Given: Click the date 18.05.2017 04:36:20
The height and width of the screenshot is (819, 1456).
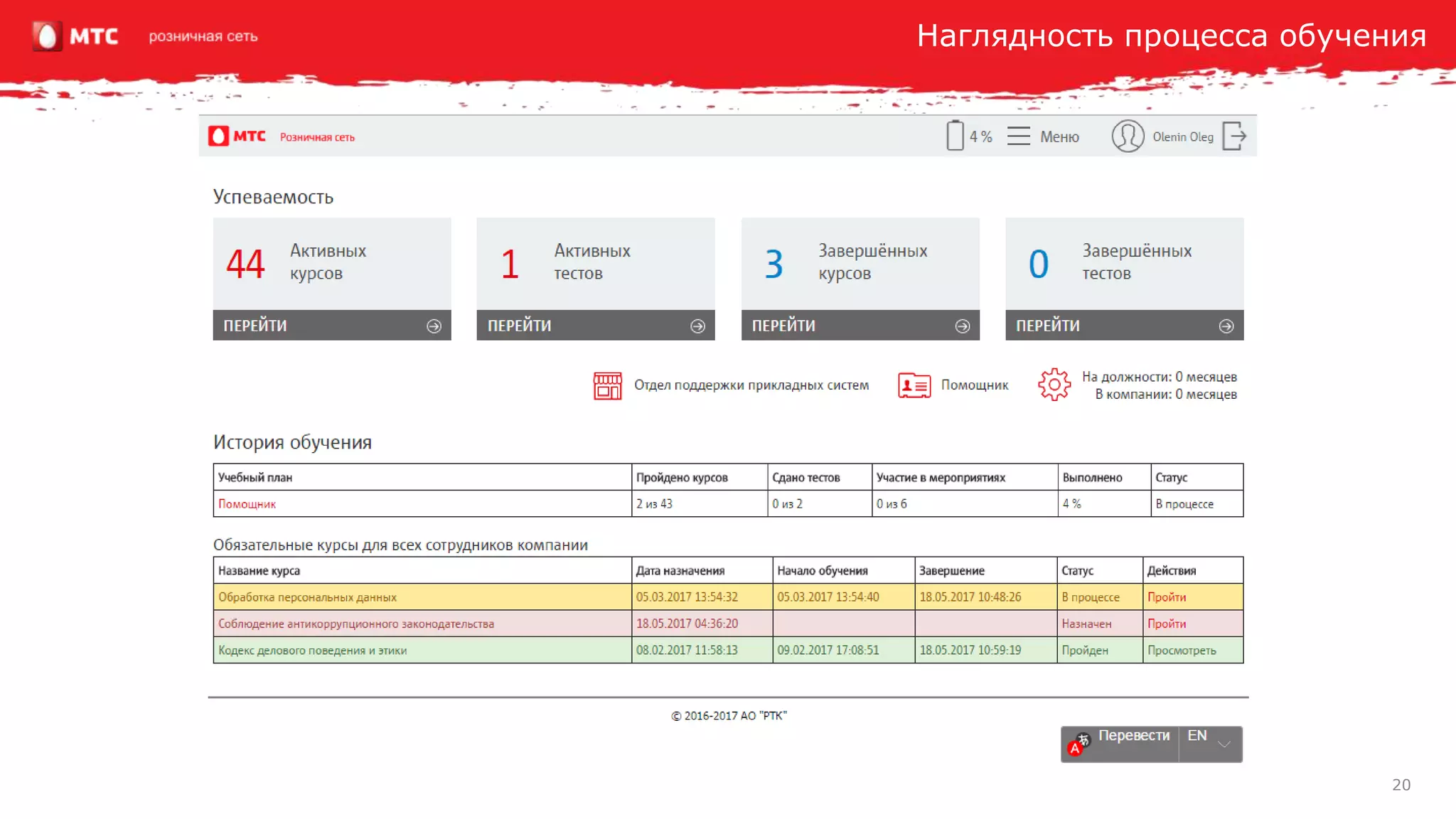Looking at the screenshot, I should click(x=687, y=623).
